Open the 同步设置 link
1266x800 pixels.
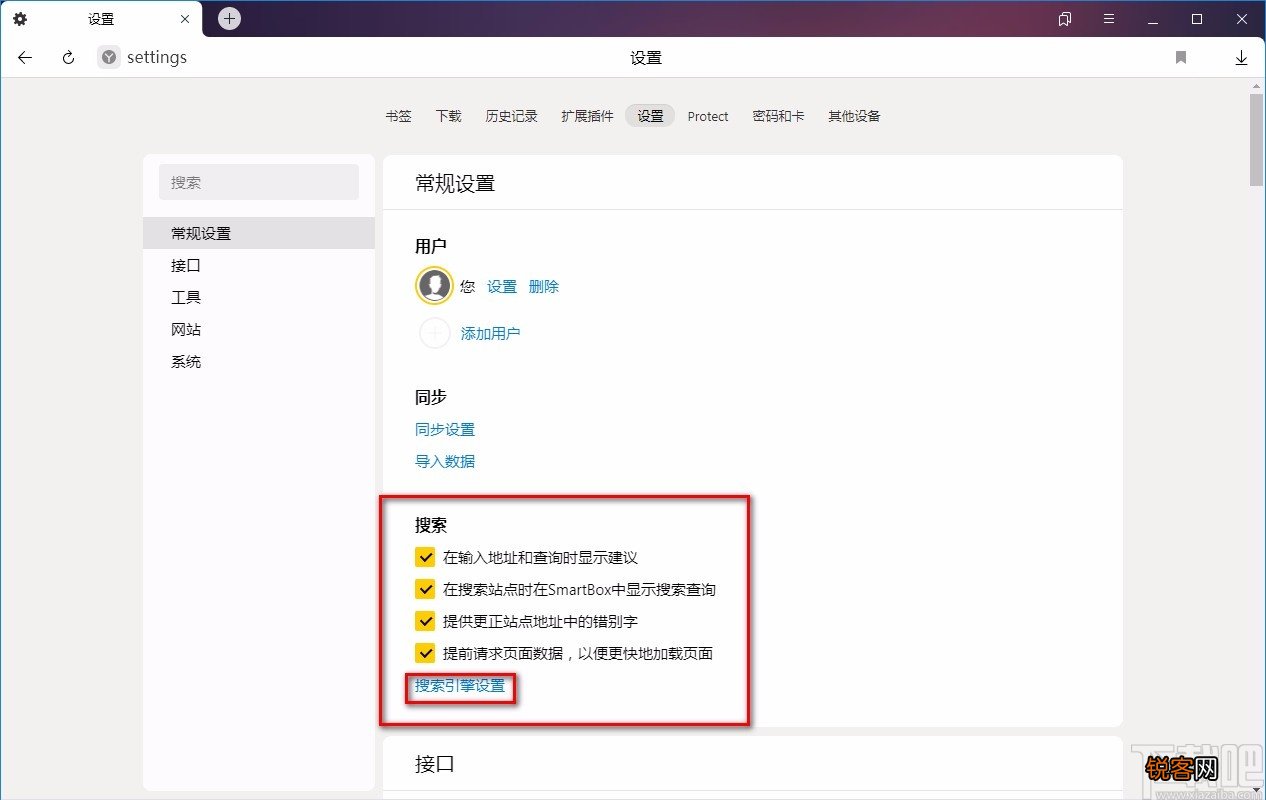445,429
